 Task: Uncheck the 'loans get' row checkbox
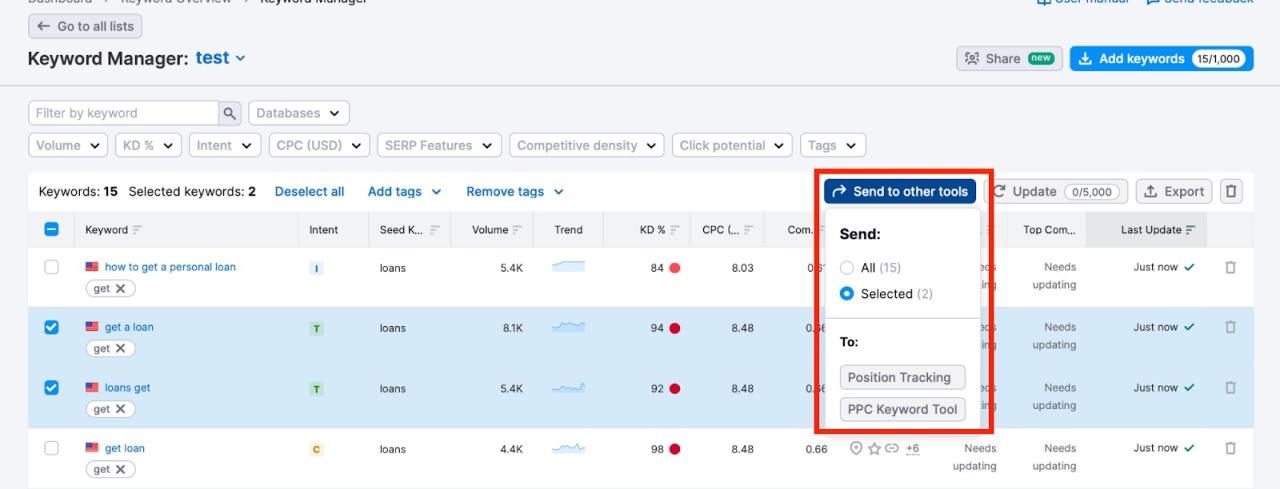click(52, 387)
